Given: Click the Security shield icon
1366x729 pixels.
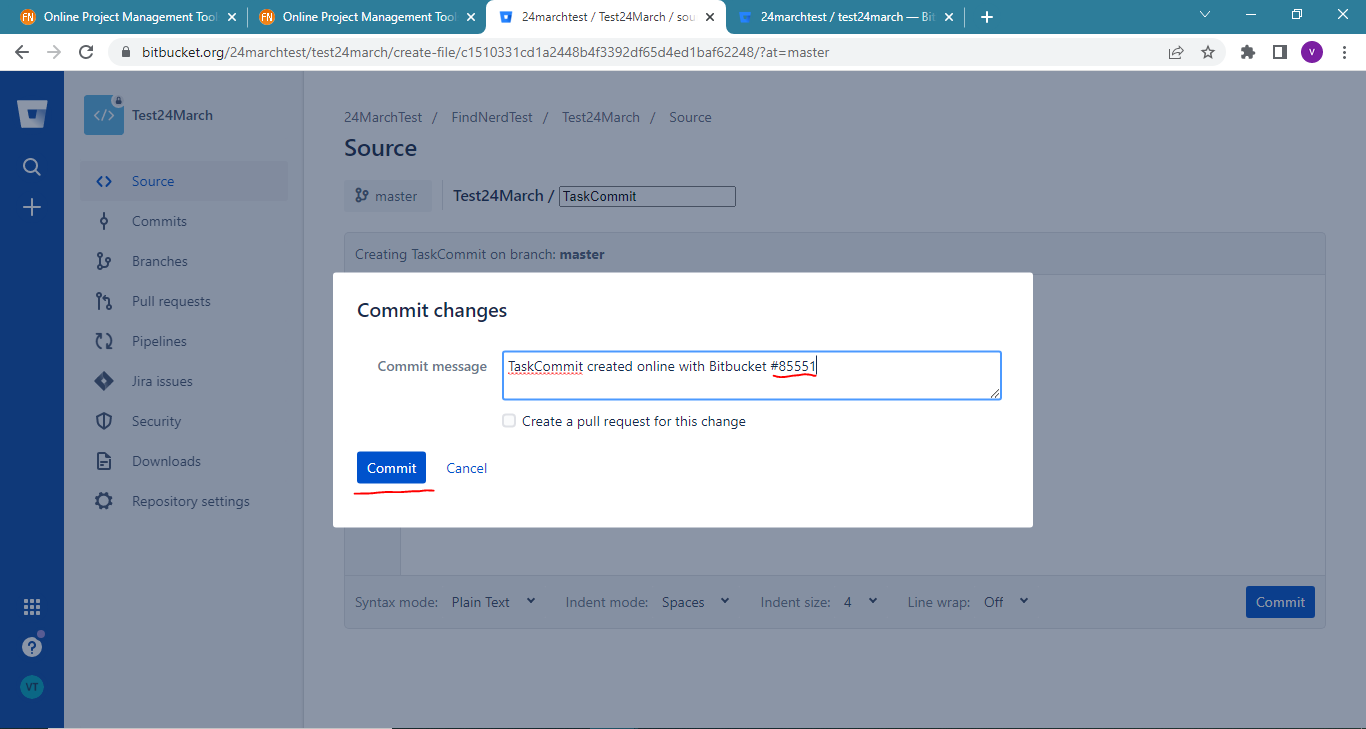Looking at the screenshot, I should (104, 421).
